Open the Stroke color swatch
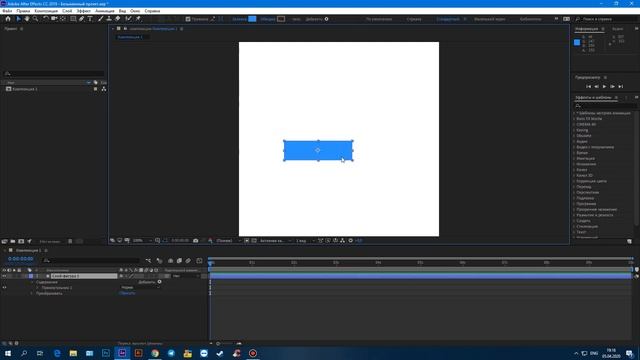This screenshot has width=640, height=360. (281, 19)
